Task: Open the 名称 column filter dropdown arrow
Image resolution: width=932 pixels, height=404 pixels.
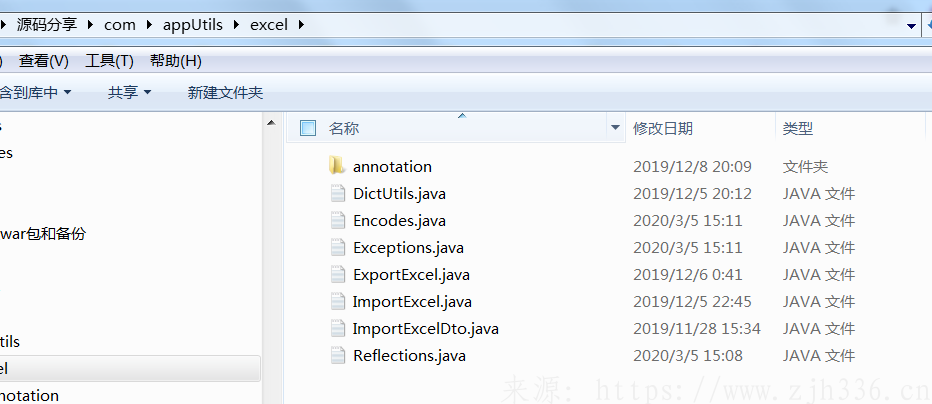Action: [x=615, y=128]
